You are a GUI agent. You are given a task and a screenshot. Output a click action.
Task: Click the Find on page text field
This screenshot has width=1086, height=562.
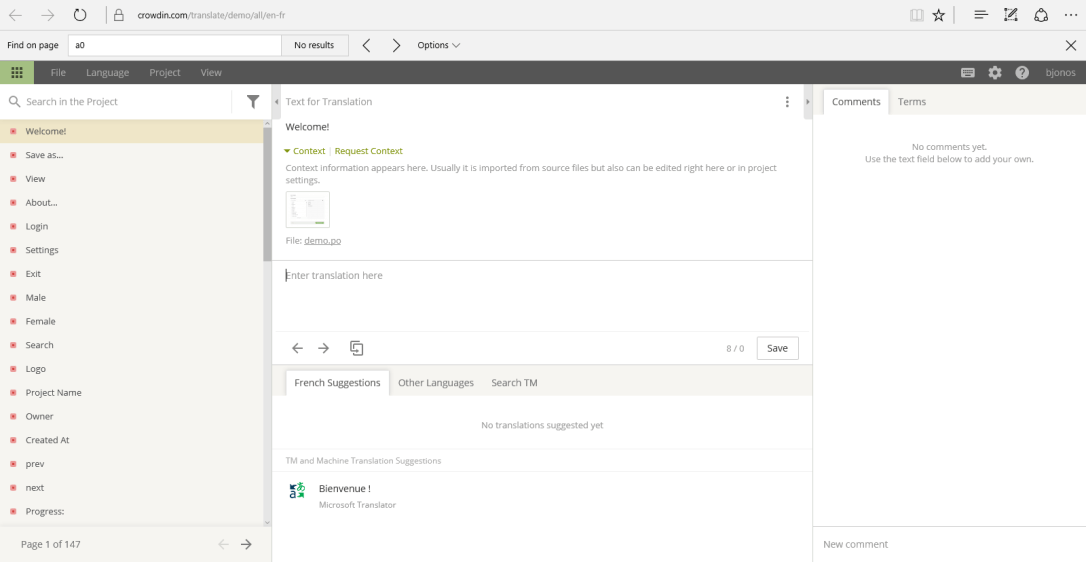175,45
